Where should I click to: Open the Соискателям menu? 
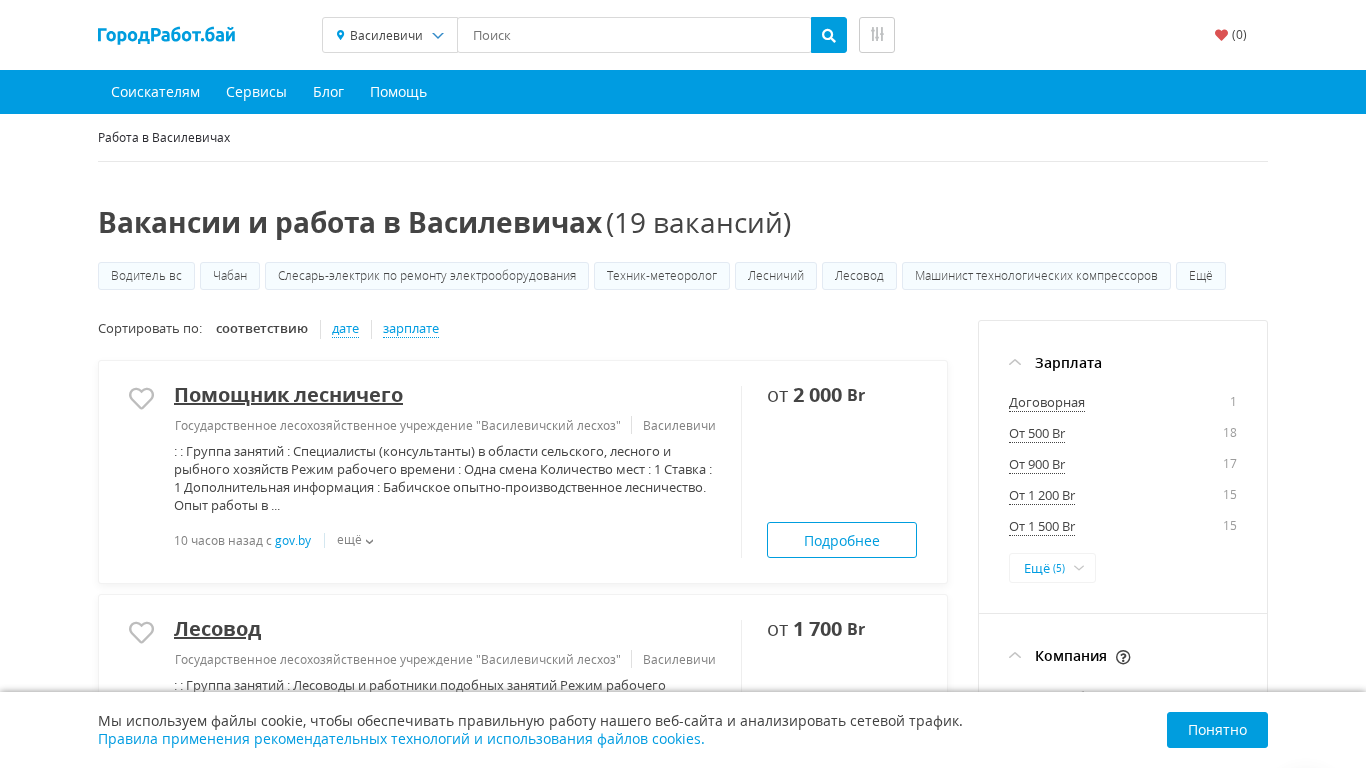click(155, 92)
